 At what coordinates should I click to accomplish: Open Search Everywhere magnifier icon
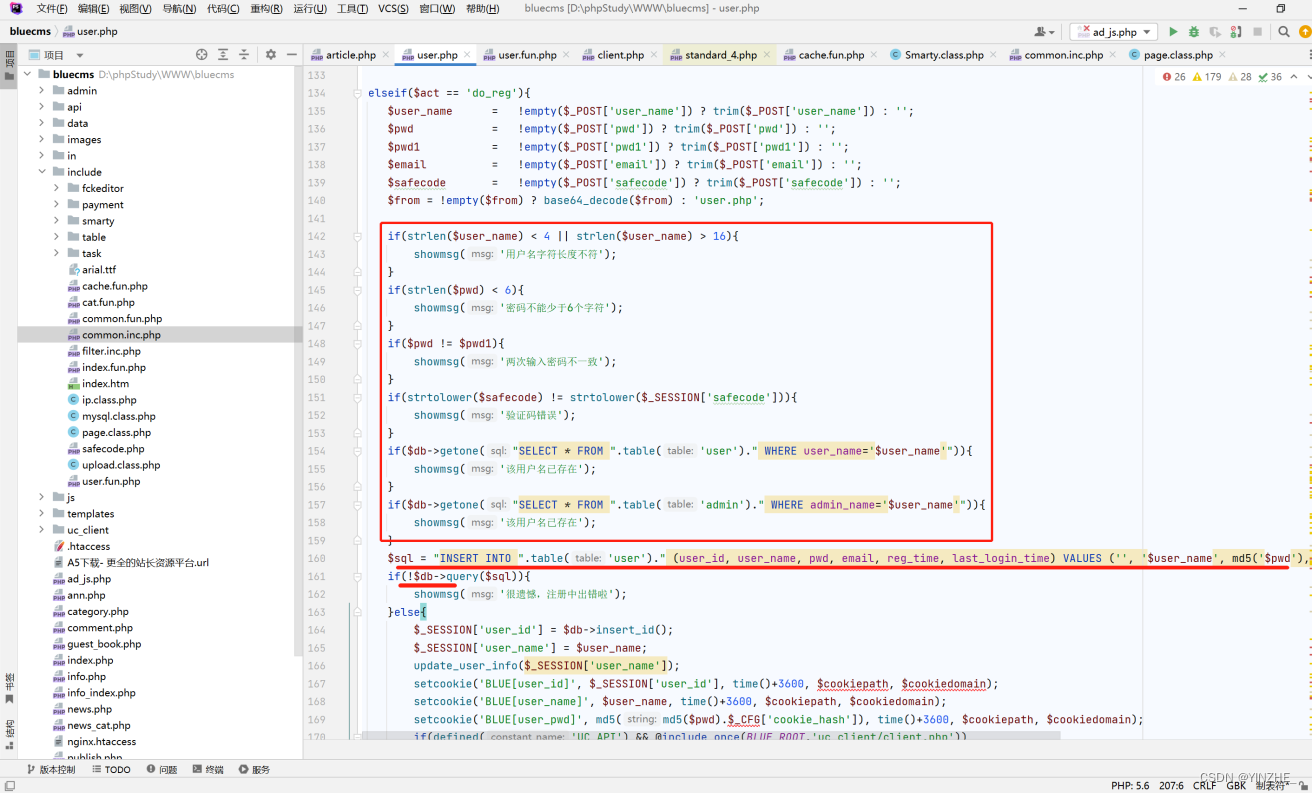click(1284, 32)
